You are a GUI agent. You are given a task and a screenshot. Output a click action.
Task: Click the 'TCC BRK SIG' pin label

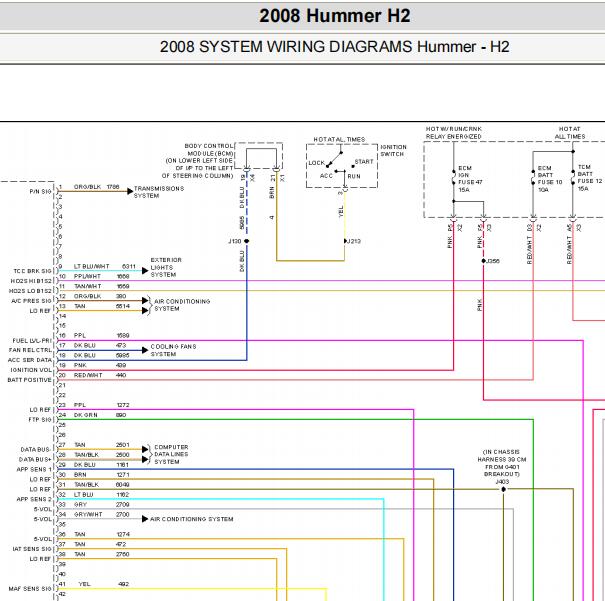point(32,271)
